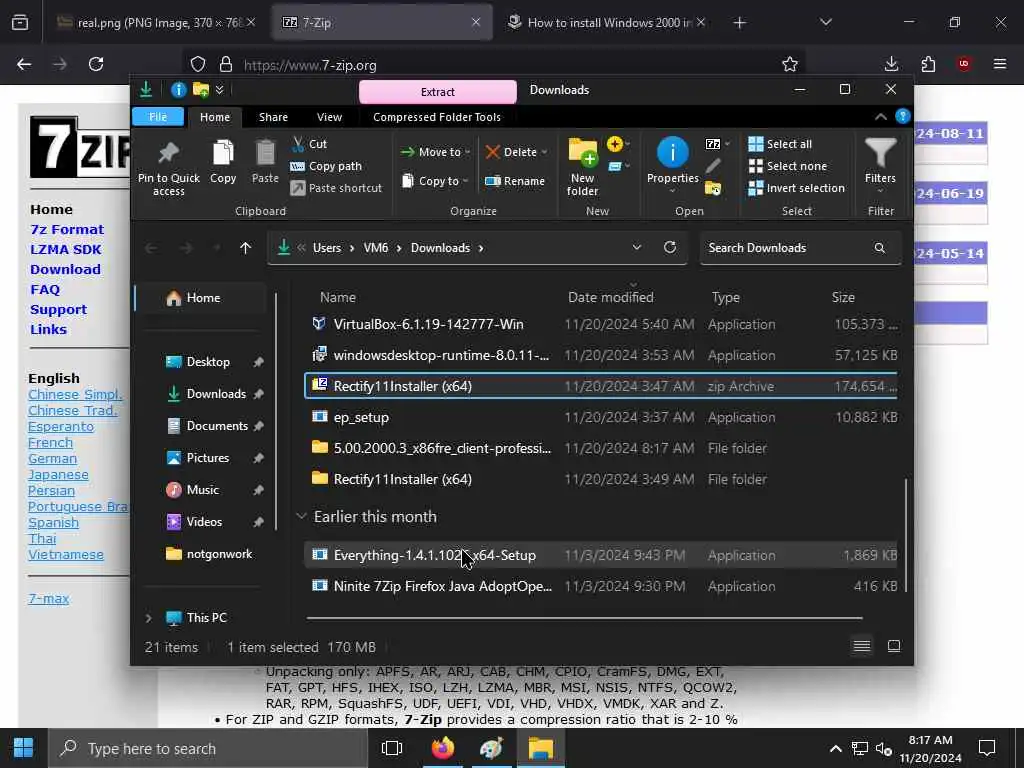Expand This PC in navigation pane

tap(148, 618)
